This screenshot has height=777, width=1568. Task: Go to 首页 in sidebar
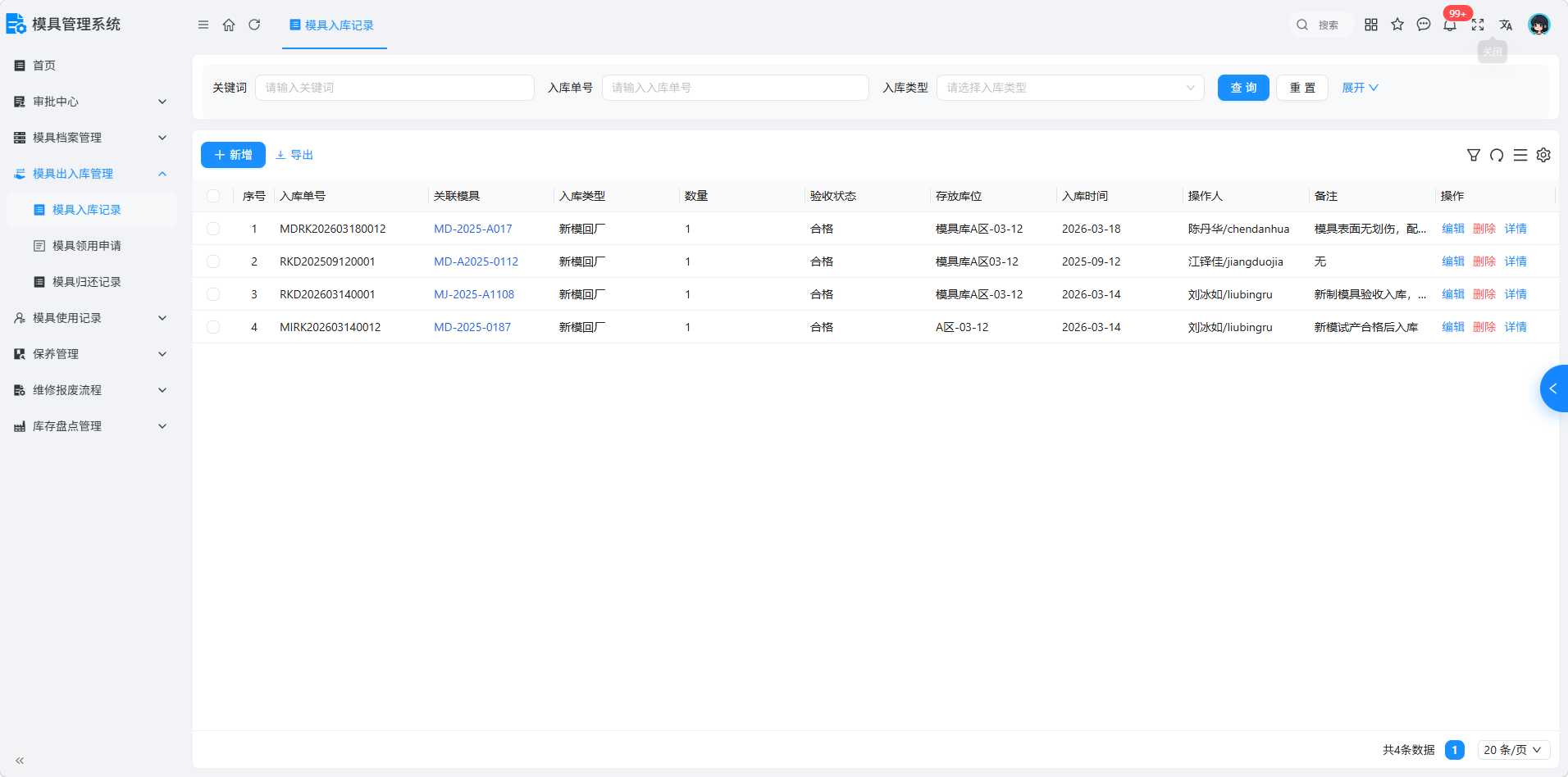point(90,66)
